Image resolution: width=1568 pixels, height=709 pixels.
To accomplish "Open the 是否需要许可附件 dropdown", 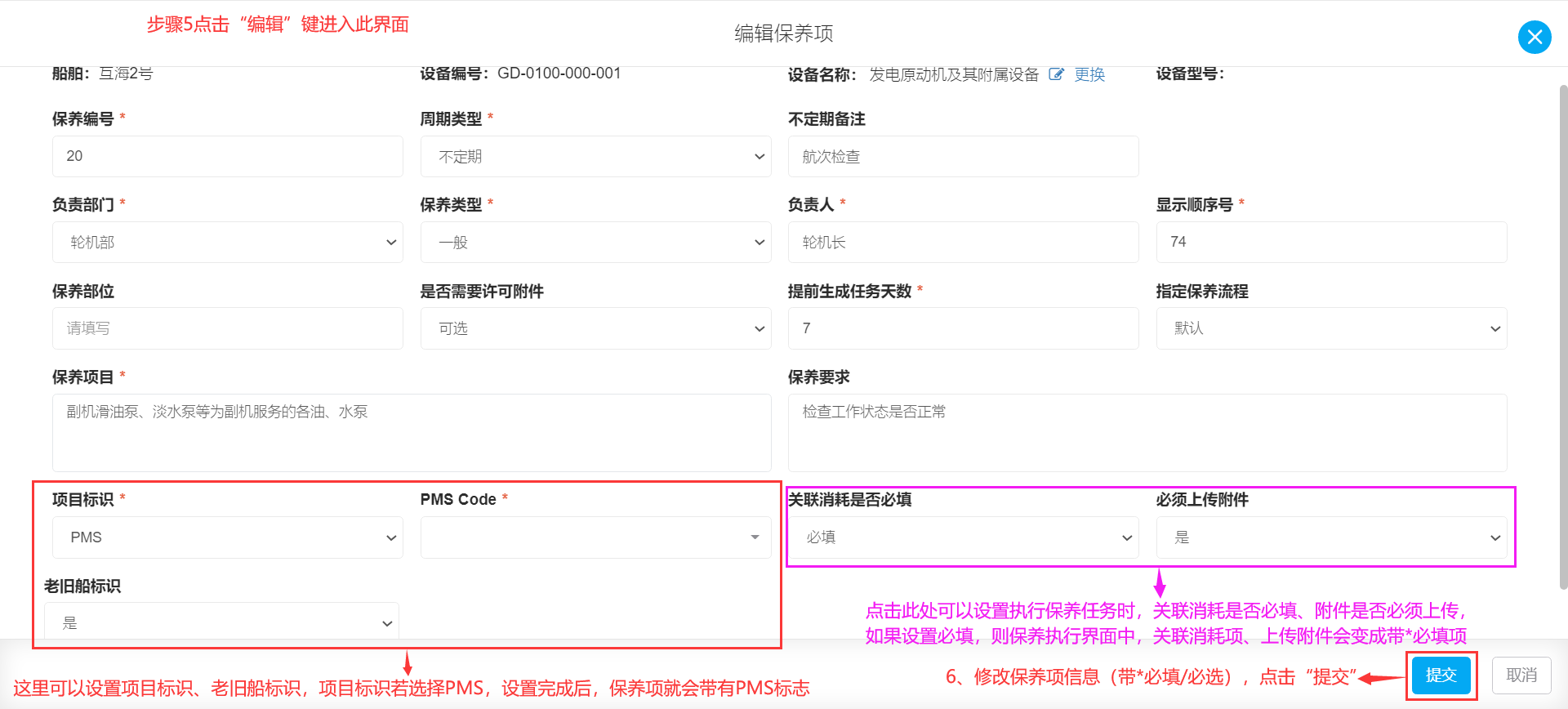I will (x=595, y=328).
